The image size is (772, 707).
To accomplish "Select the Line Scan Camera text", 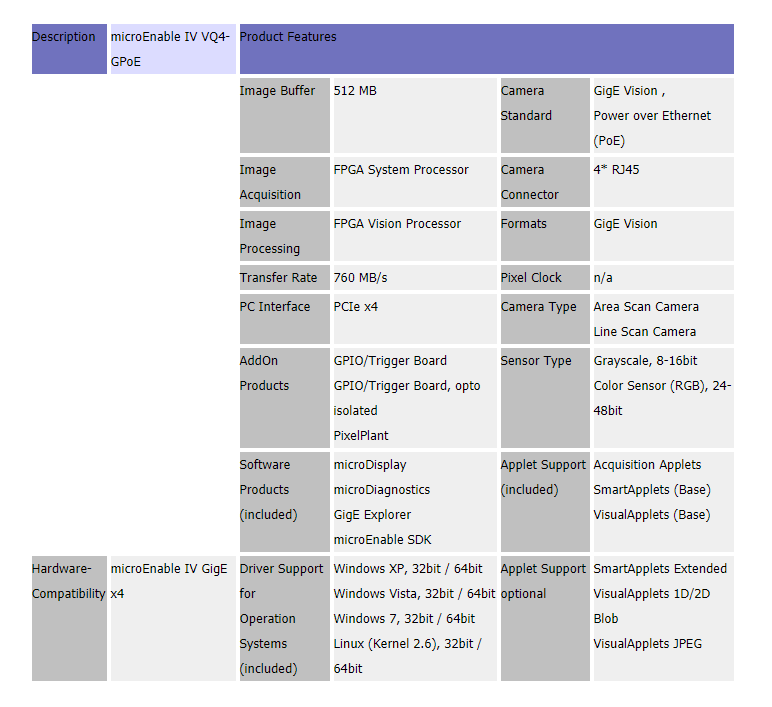I will click(644, 332).
